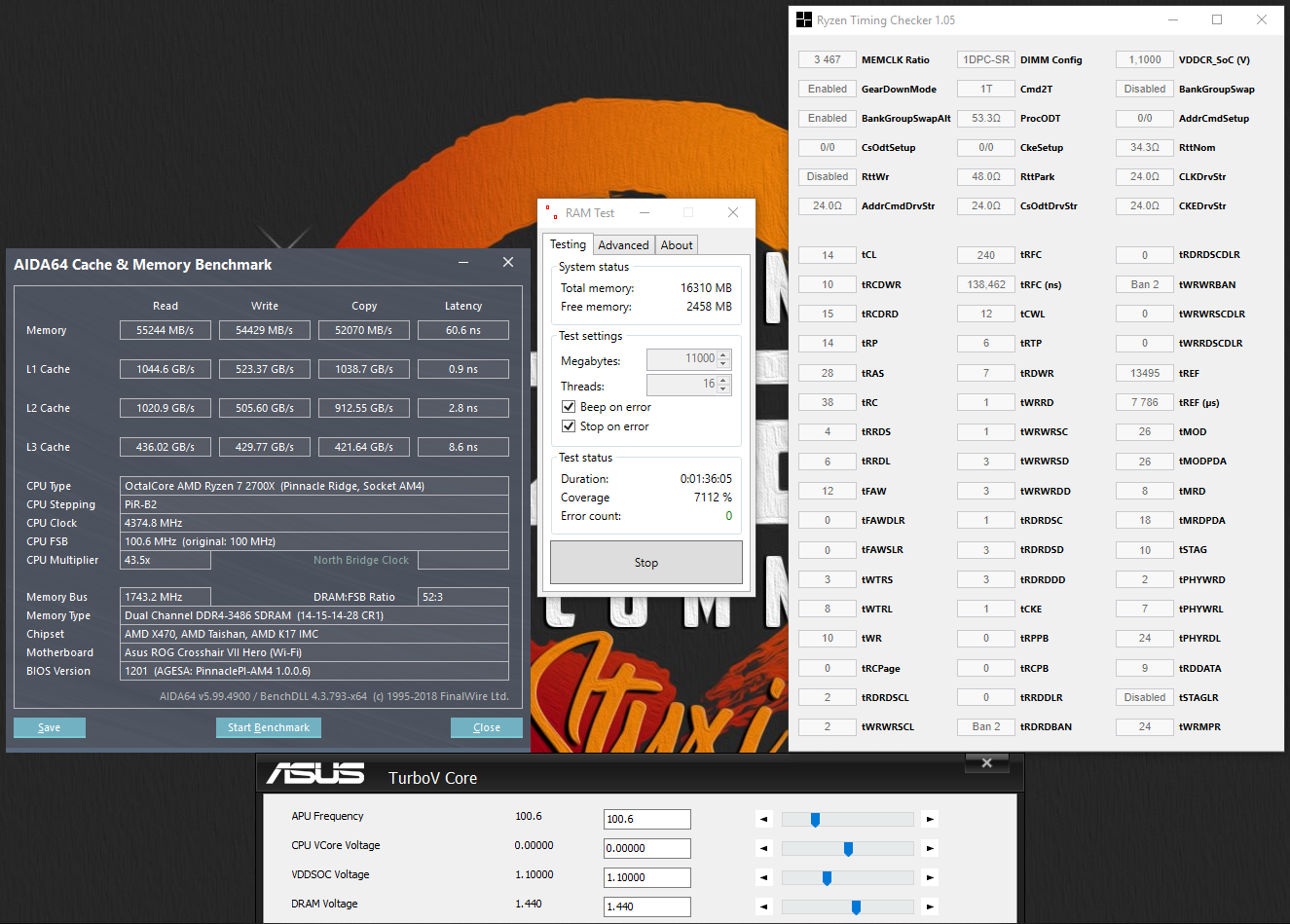
Task: Click the VDDSOC Voltage input field
Action: click(x=647, y=877)
